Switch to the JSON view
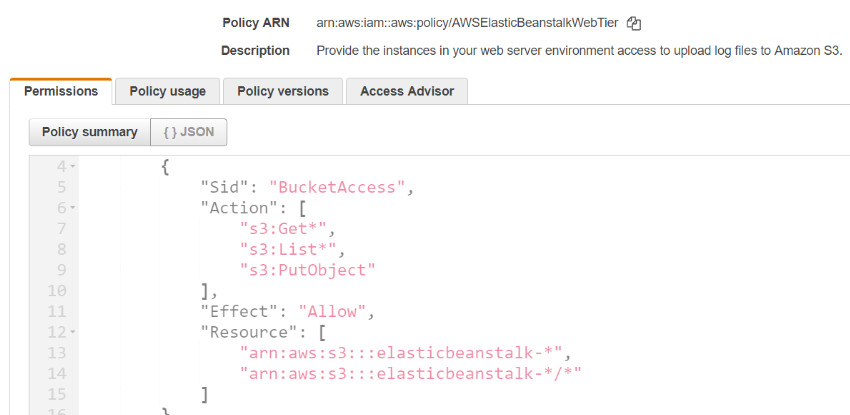850x415 pixels. (189, 132)
